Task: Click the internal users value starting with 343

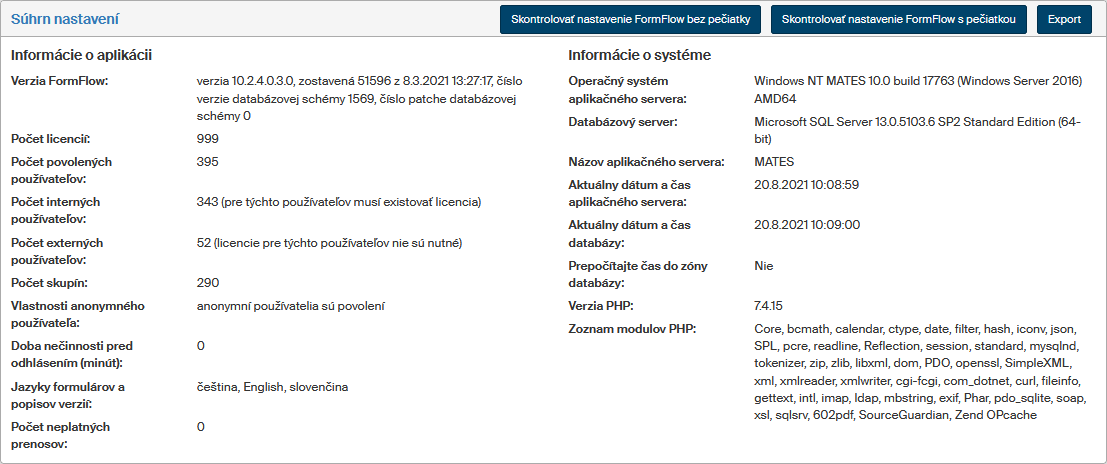Action: (339, 202)
